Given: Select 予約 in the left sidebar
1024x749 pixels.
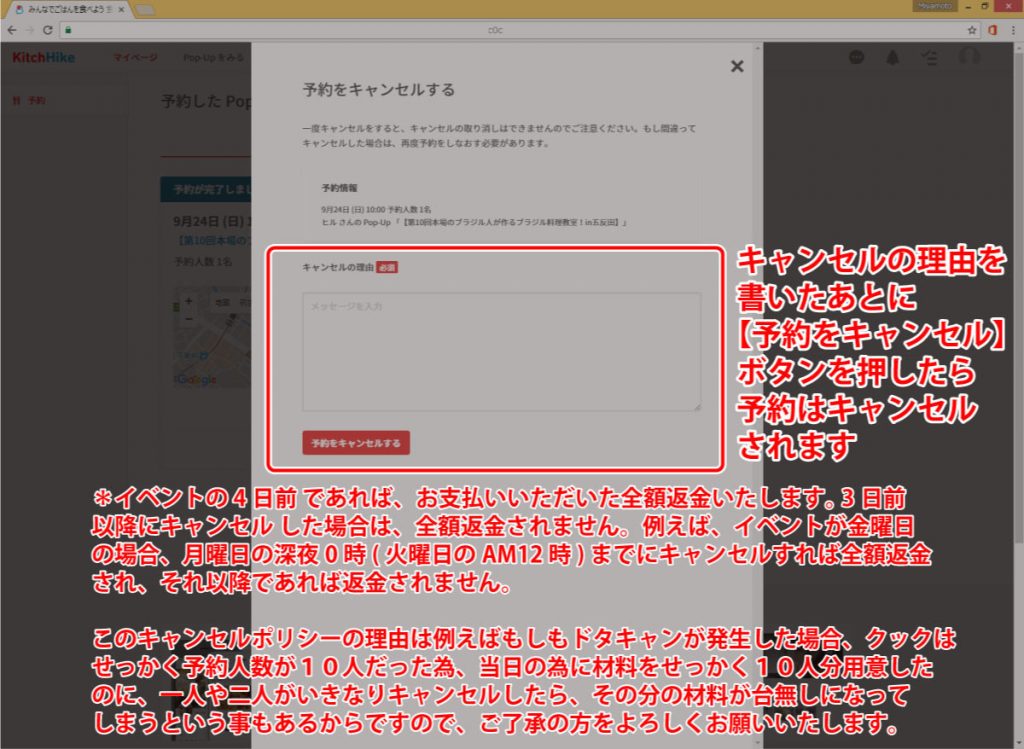Looking at the screenshot, I should point(31,101).
